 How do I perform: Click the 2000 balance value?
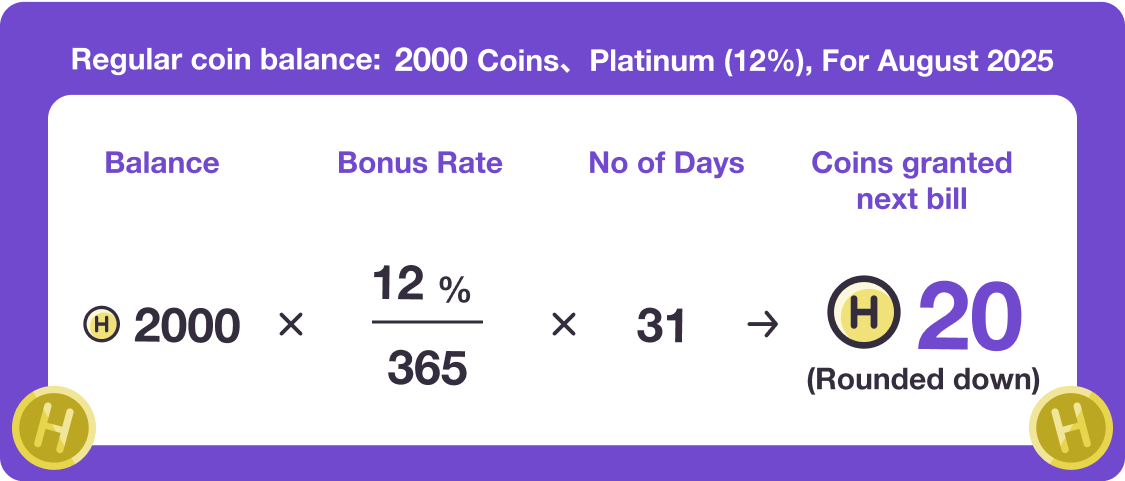pos(187,326)
